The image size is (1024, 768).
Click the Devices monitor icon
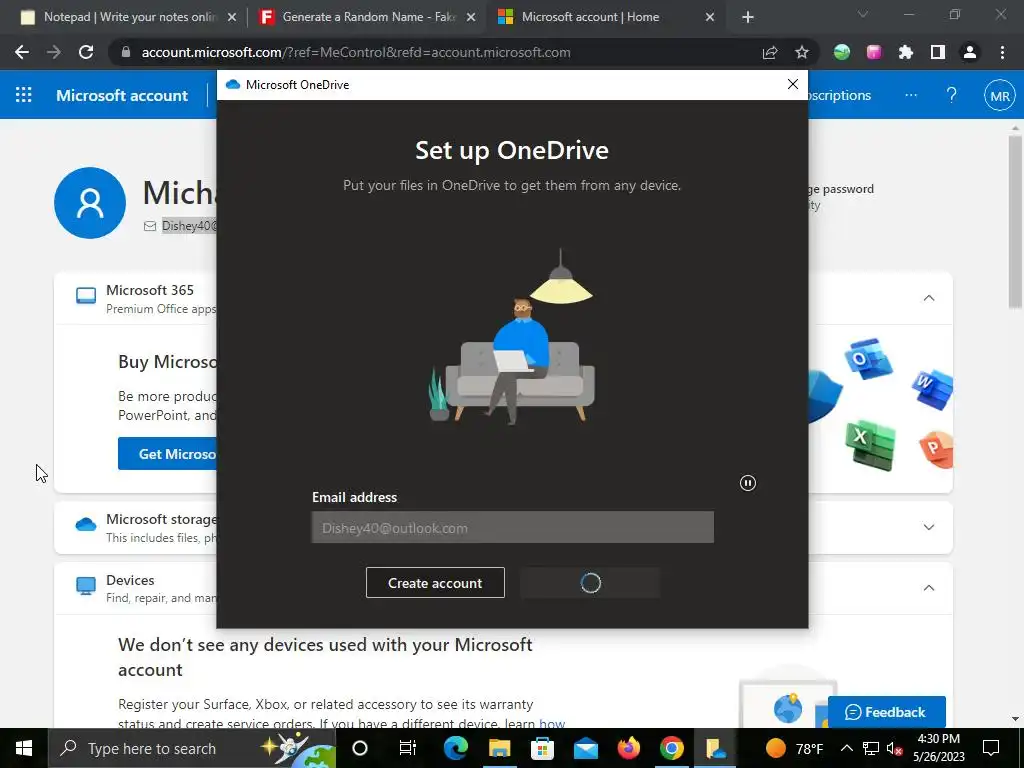(86, 586)
